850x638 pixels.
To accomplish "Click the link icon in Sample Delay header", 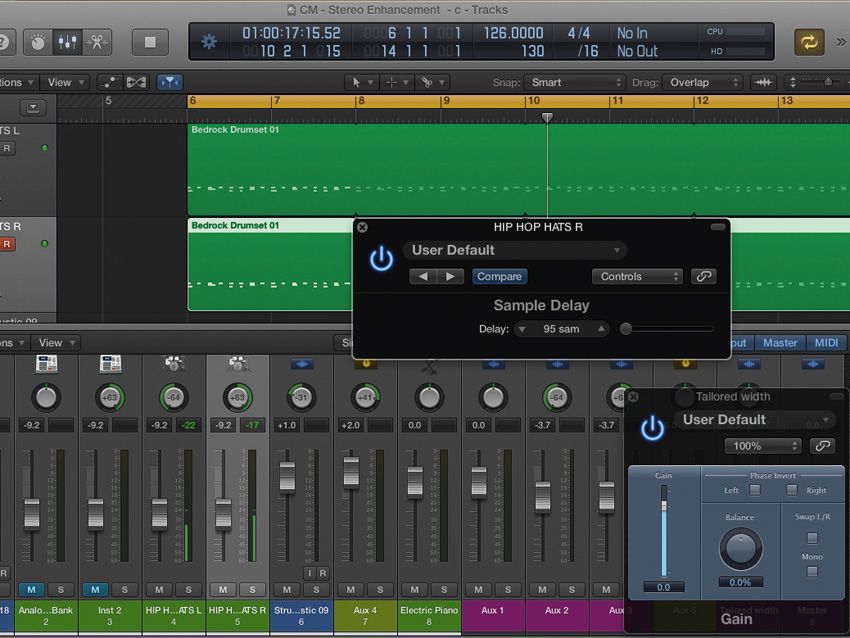I will coord(704,276).
